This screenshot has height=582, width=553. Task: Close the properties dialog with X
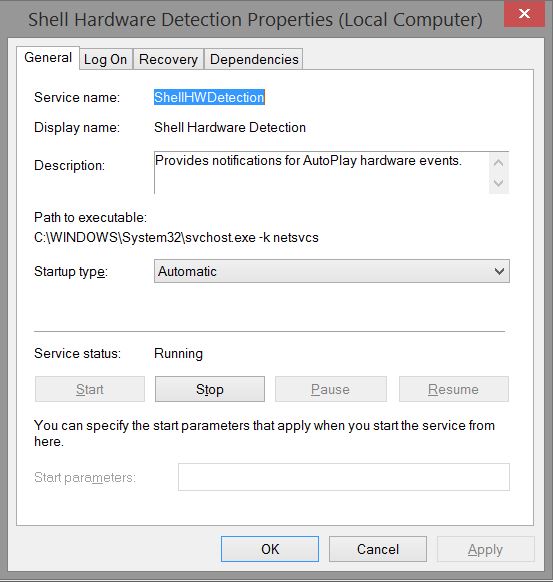tap(524, 14)
